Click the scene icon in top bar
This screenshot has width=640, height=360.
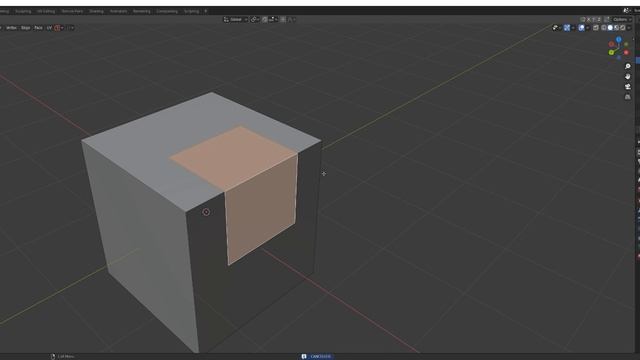[627, 11]
